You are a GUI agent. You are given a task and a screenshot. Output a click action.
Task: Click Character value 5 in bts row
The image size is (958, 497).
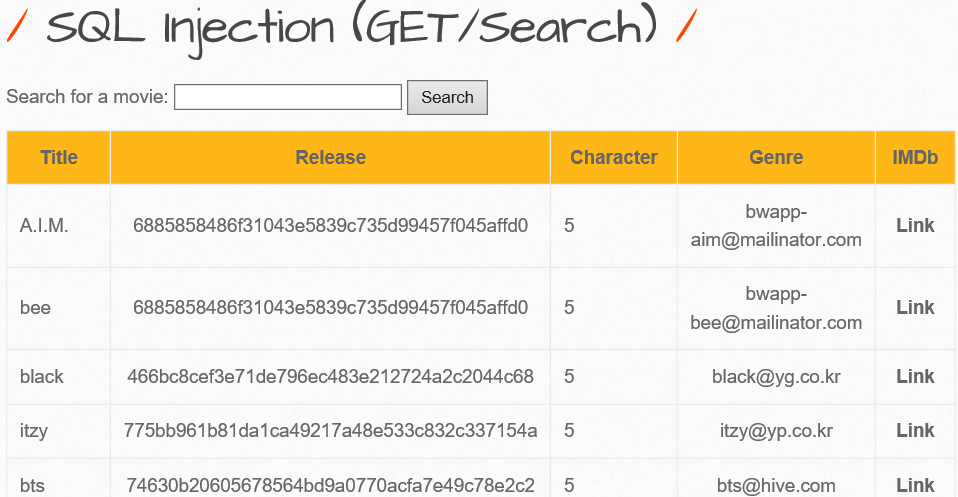click(569, 485)
